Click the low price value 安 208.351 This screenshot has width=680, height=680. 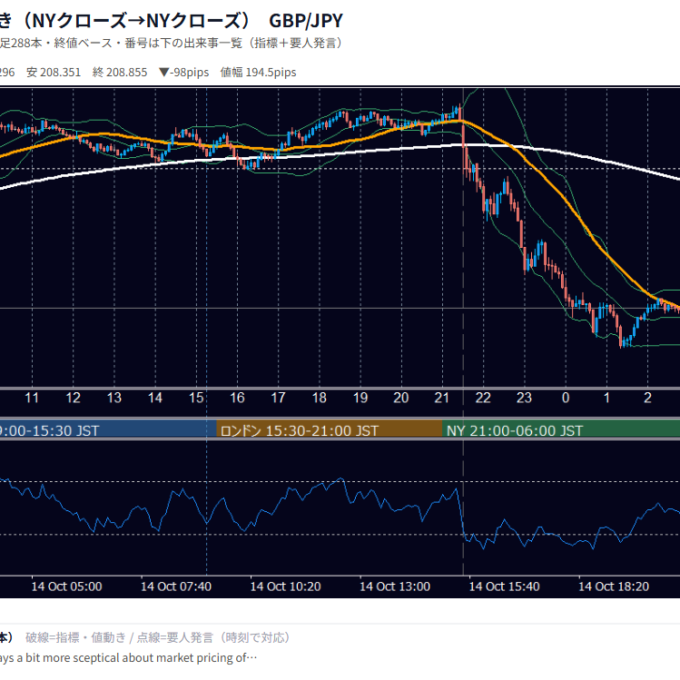point(54,72)
